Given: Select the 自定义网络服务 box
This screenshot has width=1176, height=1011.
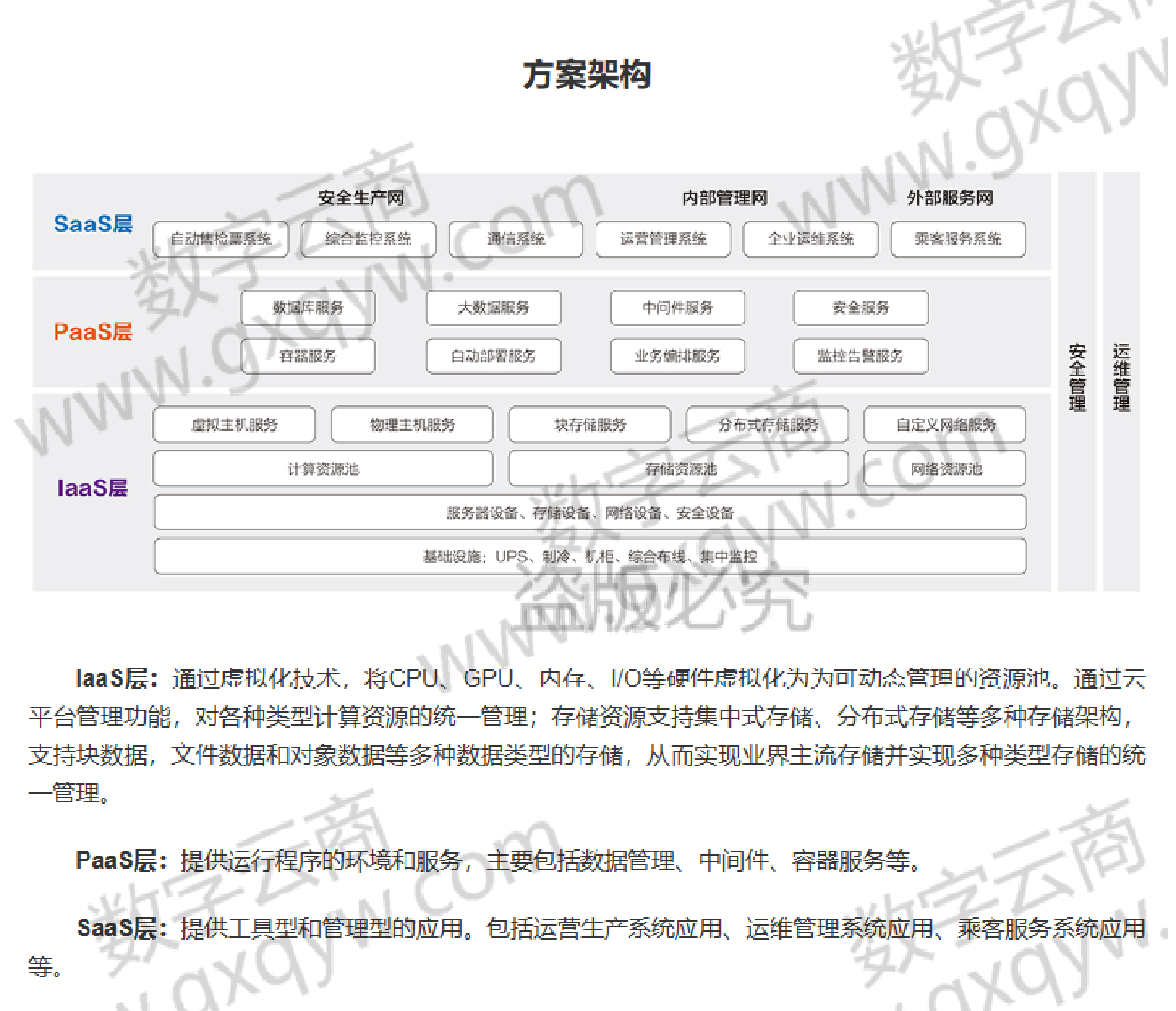Looking at the screenshot, I should [x=946, y=424].
